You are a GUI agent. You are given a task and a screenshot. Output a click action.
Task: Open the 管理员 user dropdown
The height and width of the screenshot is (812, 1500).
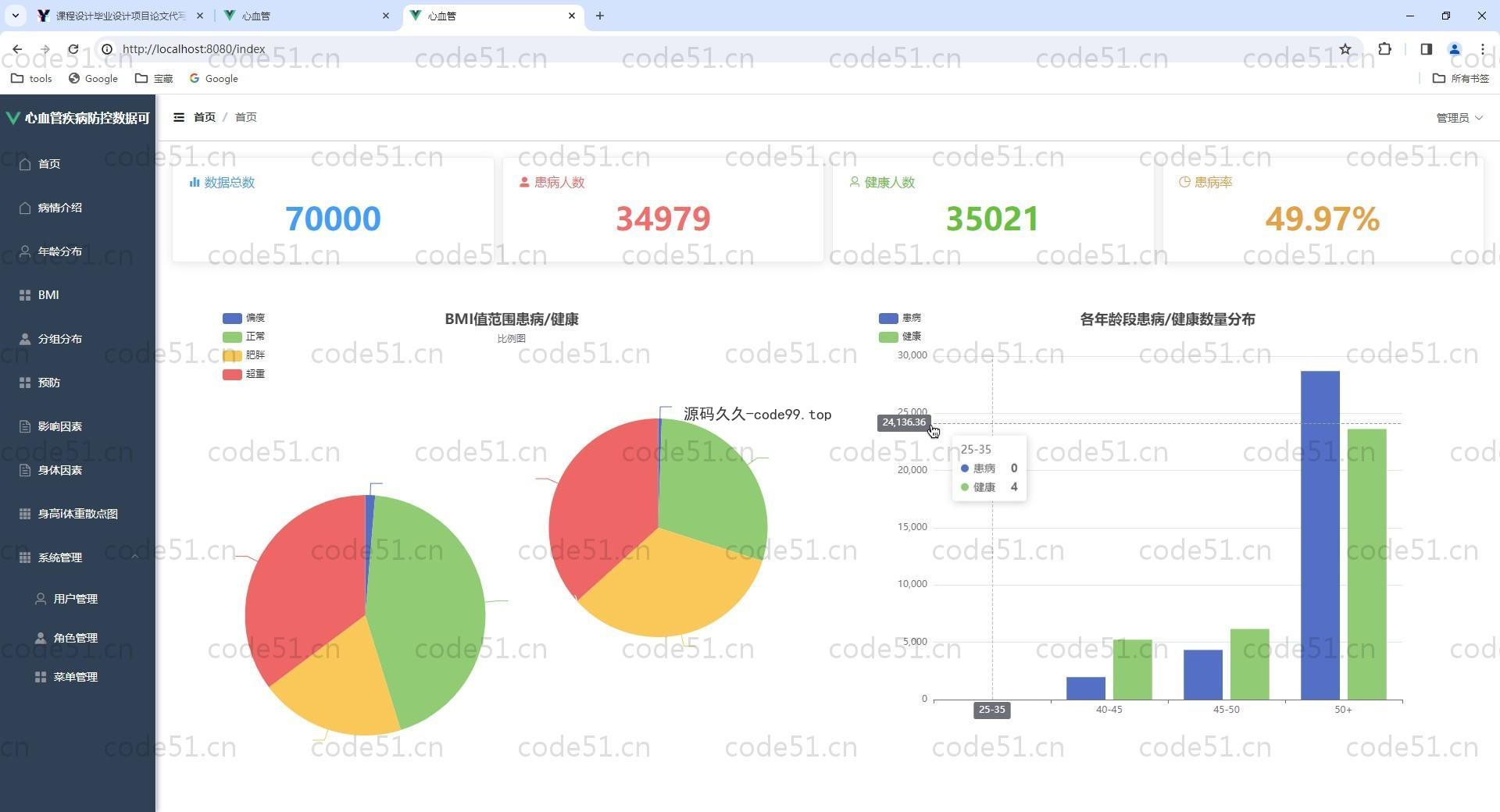coord(1459,118)
